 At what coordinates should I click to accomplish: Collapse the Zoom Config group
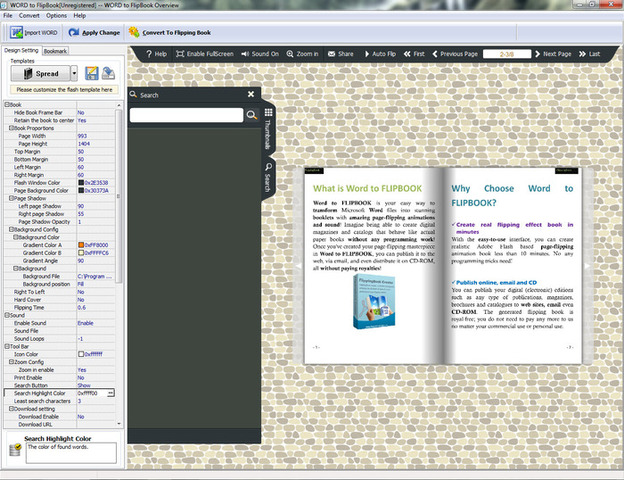pos(12,362)
